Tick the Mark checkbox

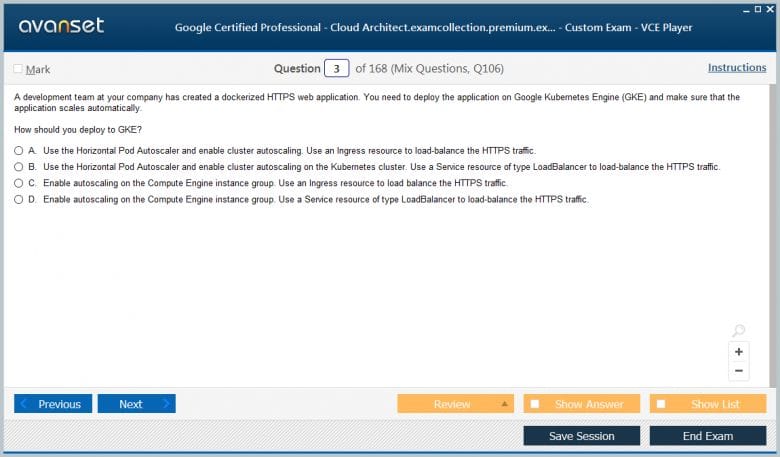click(18, 69)
